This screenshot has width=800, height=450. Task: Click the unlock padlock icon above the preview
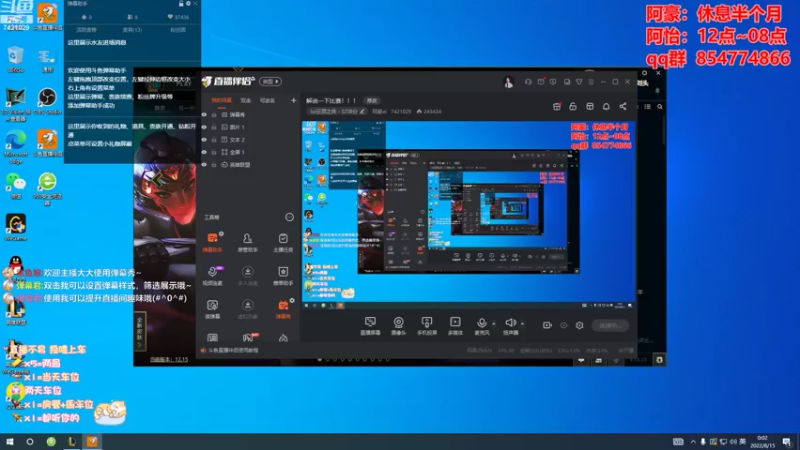(573, 106)
